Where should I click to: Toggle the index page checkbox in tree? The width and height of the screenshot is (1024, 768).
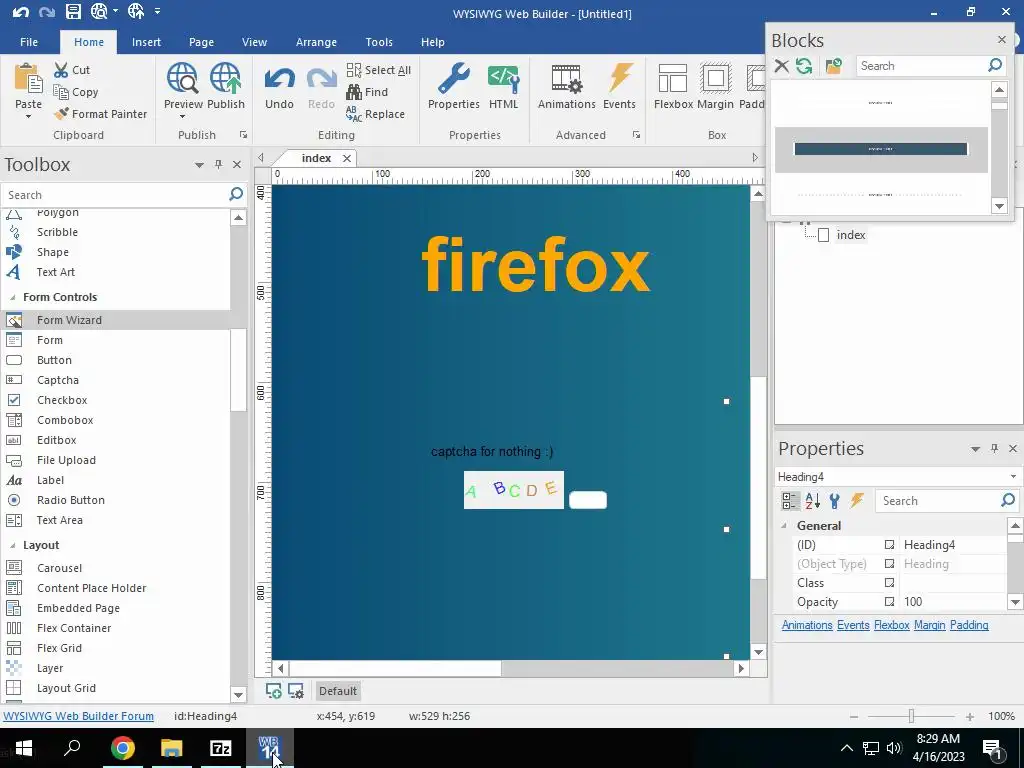point(824,235)
